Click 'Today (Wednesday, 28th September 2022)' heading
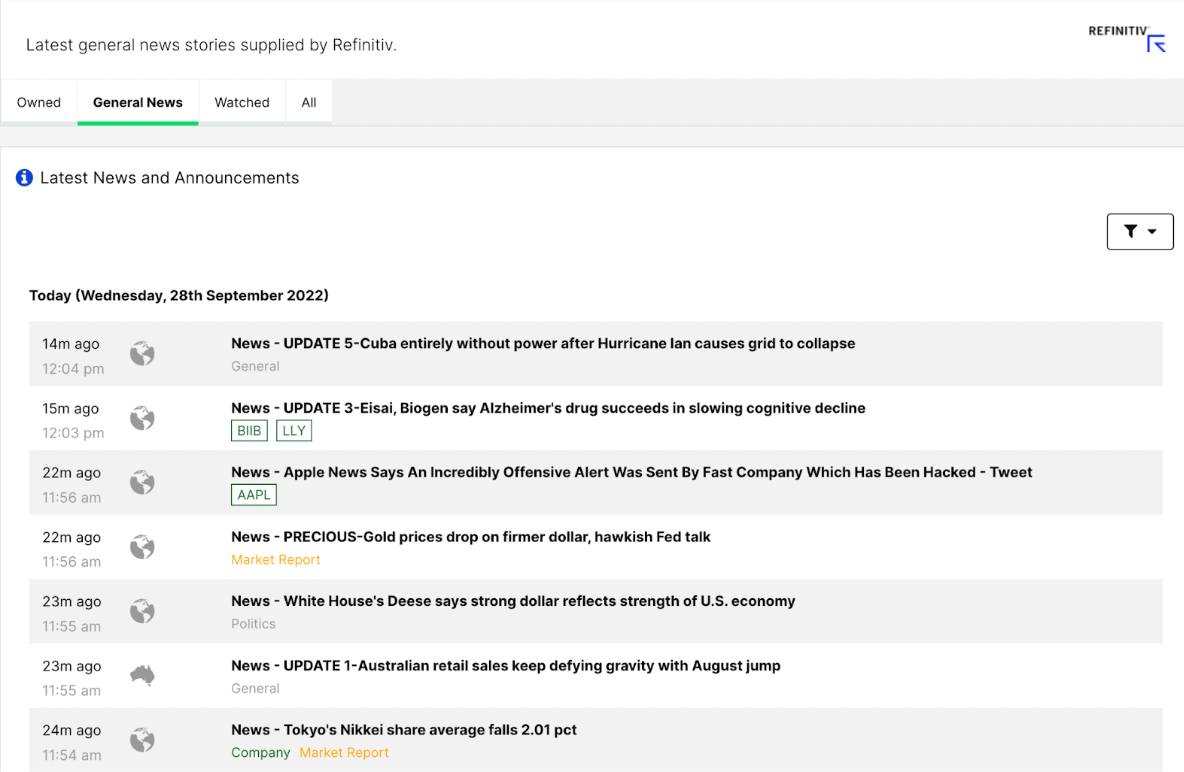1184x772 pixels. pos(179,295)
